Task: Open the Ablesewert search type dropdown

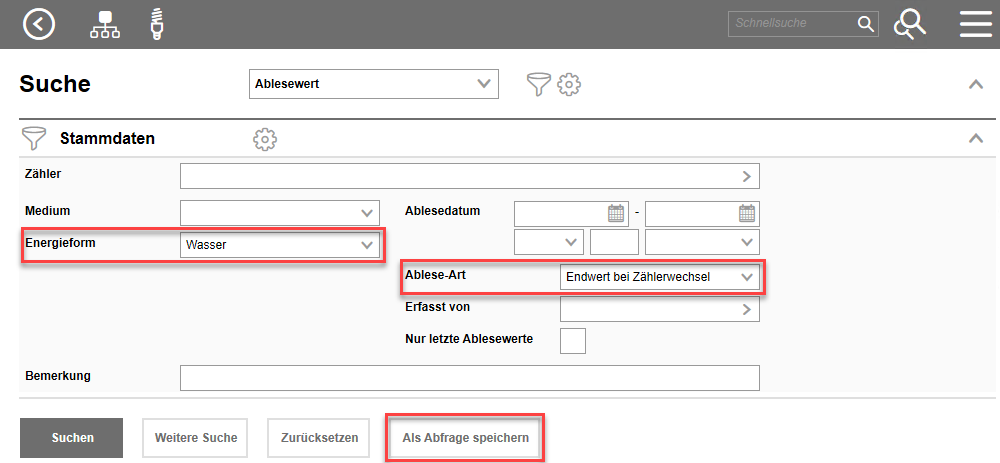Action: (374, 84)
